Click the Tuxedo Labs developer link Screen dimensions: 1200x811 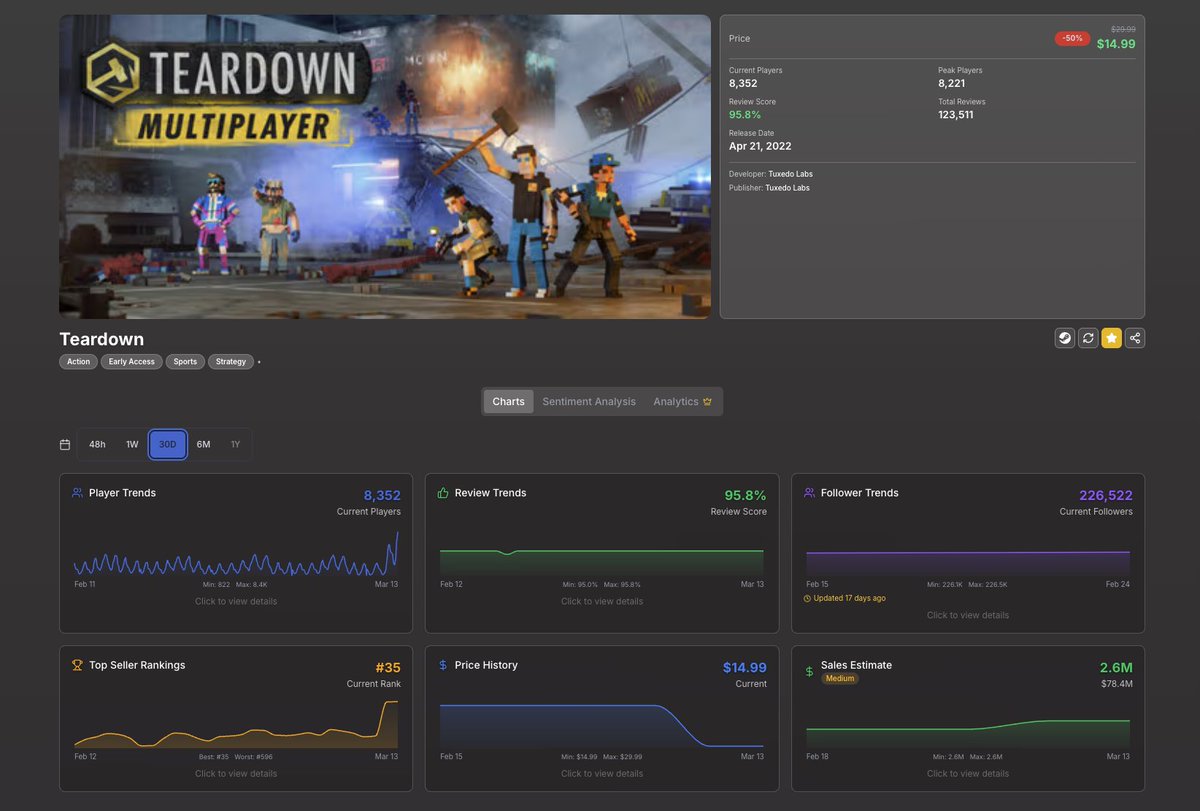[x=791, y=174]
